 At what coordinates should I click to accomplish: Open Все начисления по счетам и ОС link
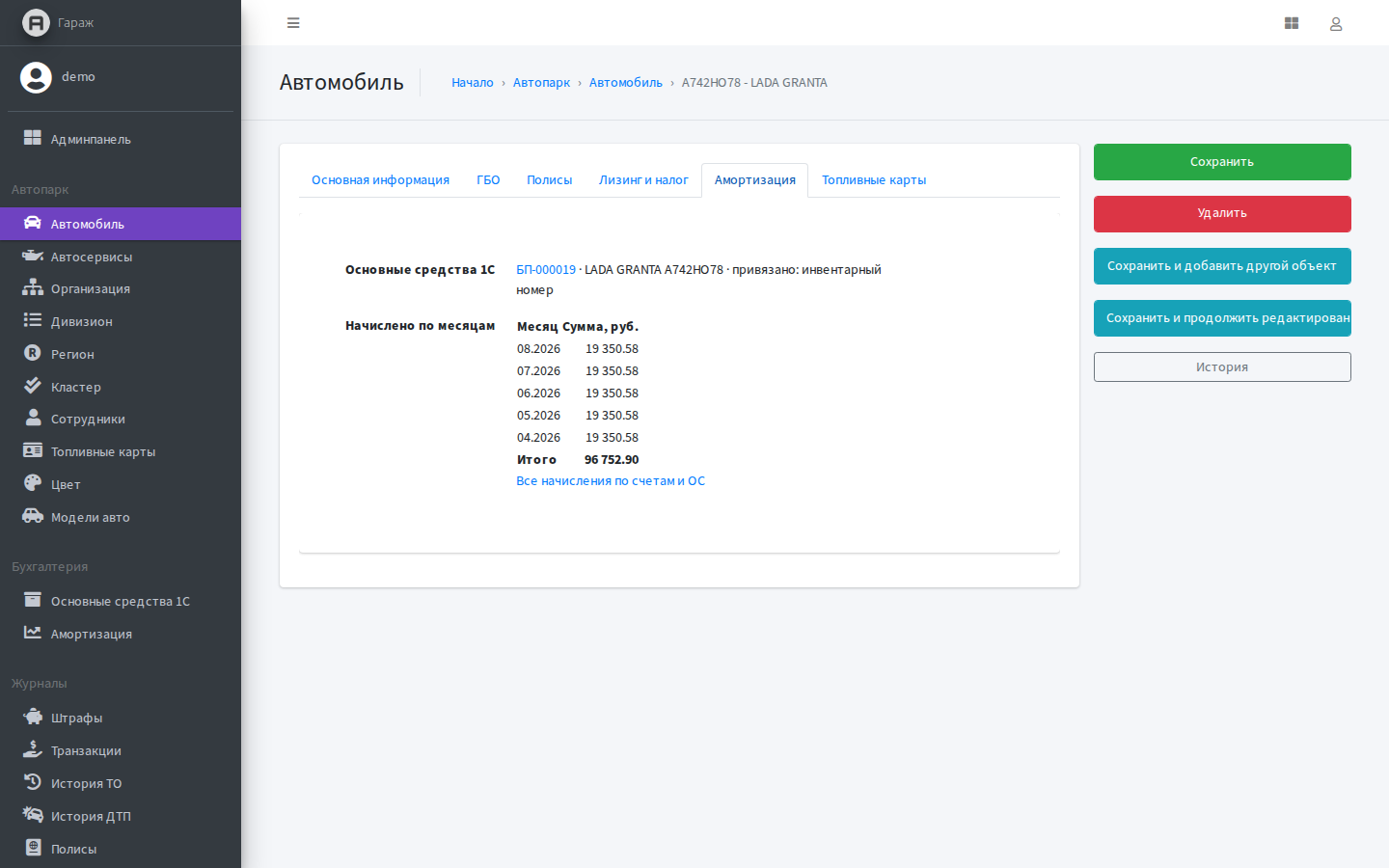(611, 481)
